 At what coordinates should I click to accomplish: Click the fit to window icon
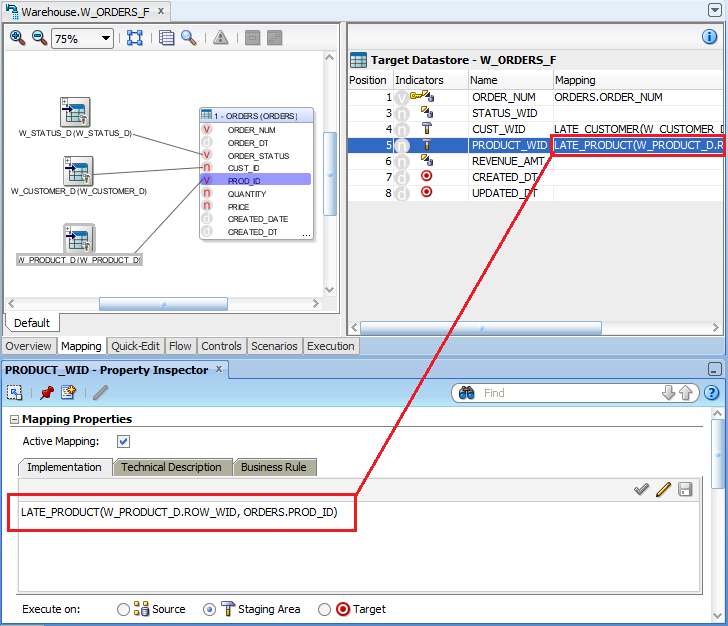(135, 38)
